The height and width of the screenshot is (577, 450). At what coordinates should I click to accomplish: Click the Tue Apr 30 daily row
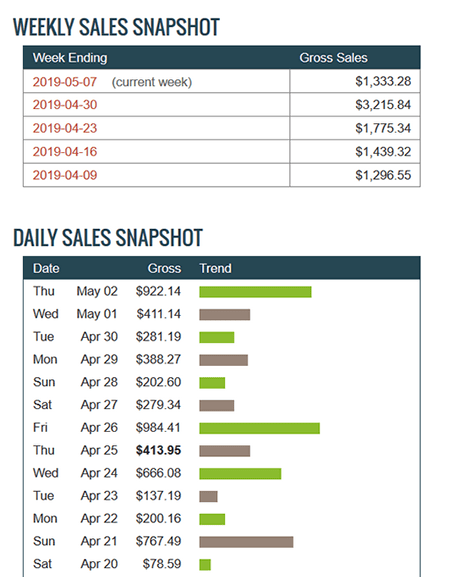click(222, 337)
